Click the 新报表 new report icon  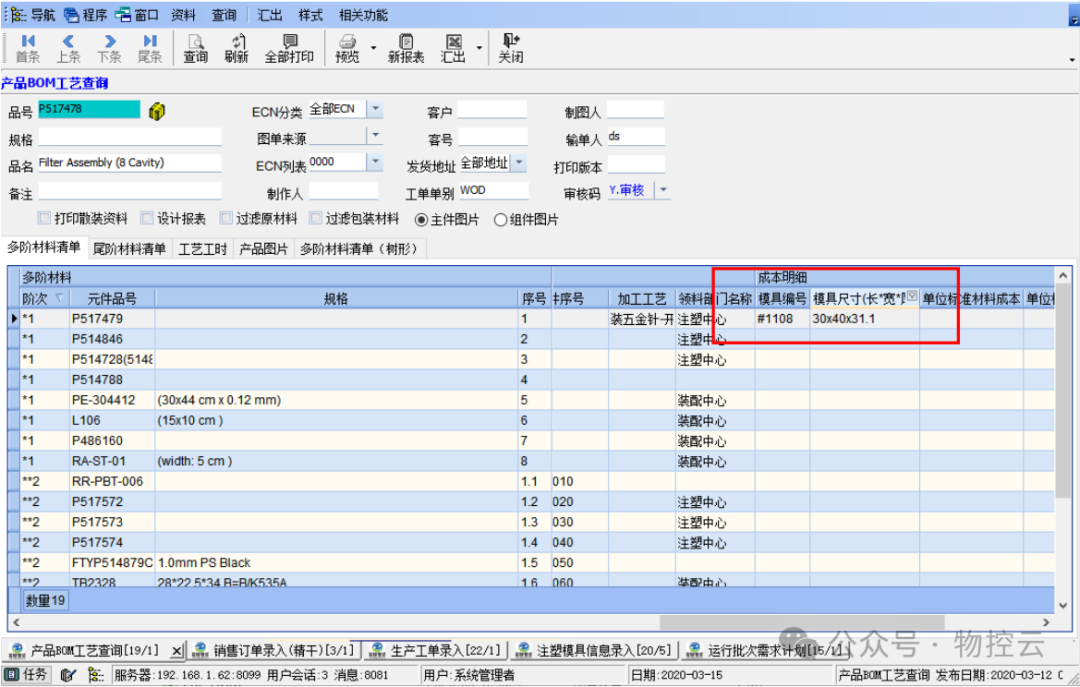pos(405,48)
